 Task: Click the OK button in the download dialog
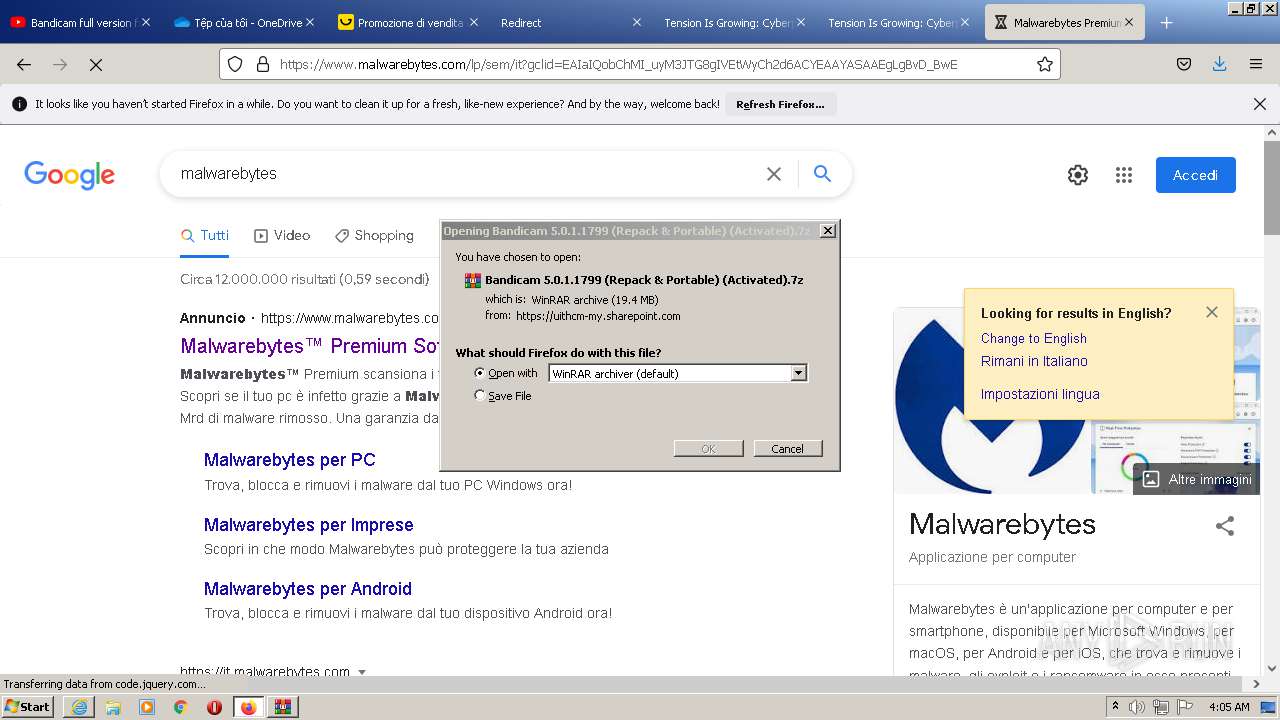click(x=709, y=448)
